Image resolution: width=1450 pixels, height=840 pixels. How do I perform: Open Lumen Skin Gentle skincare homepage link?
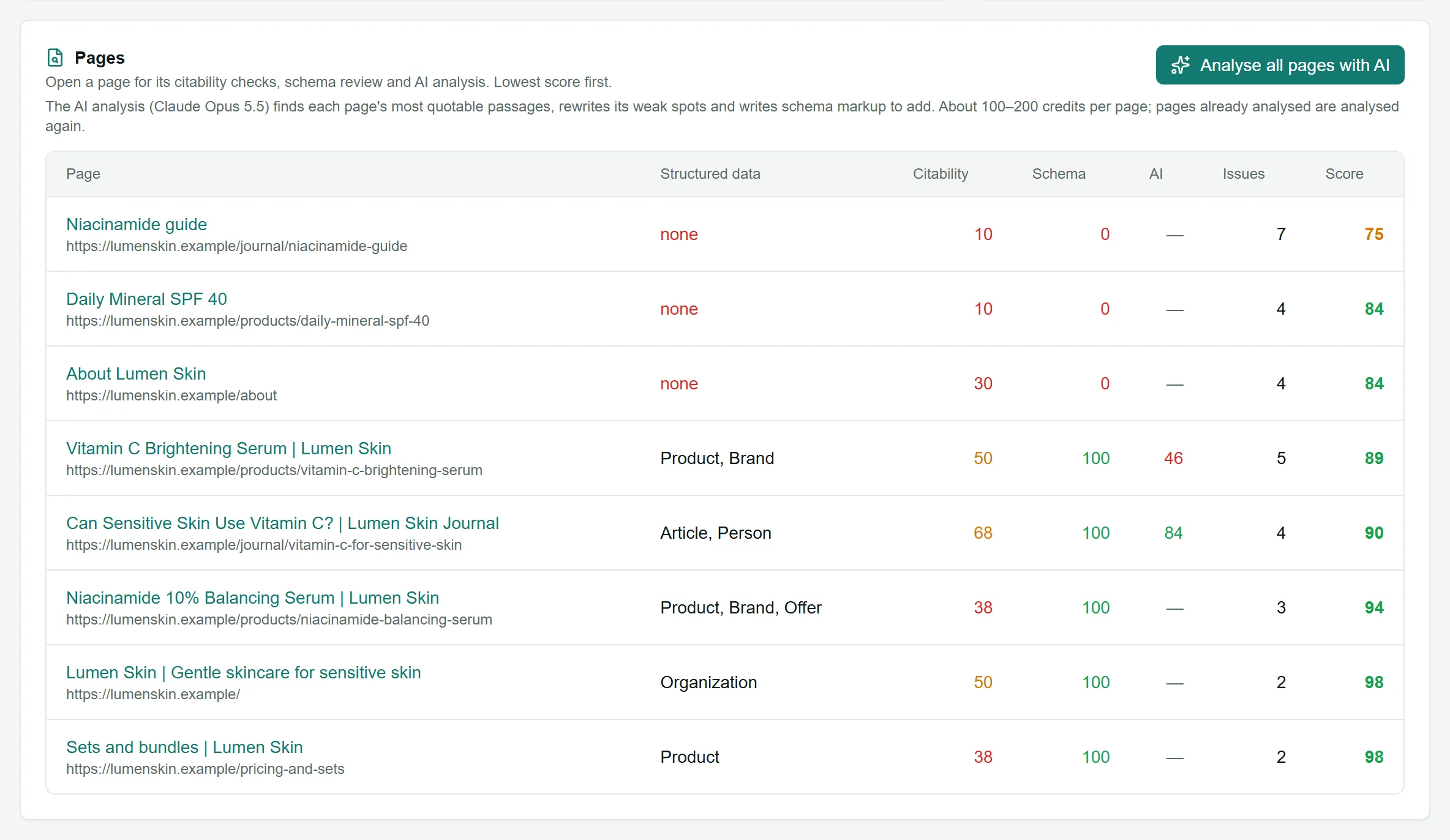tap(243, 672)
